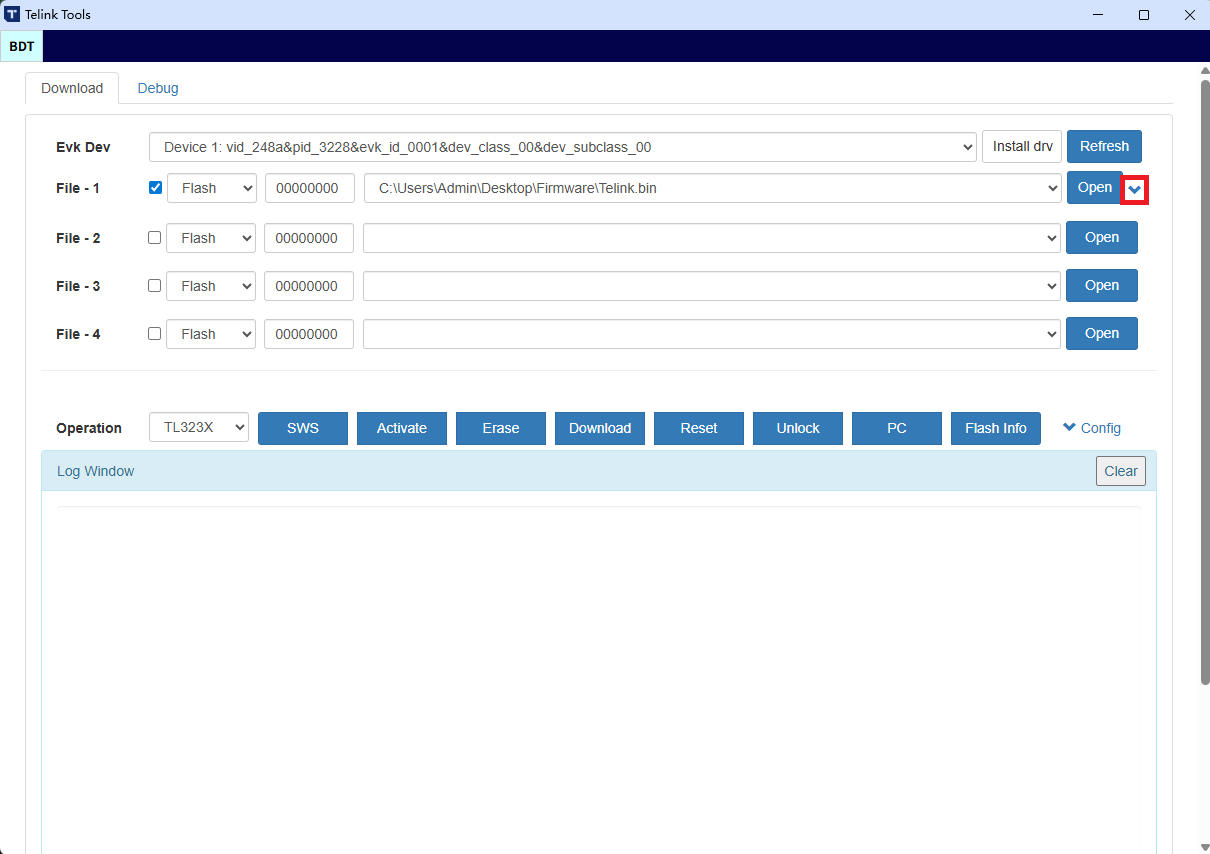Click the Refresh button
The image size is (1210, 854).
click(1104, 146)
